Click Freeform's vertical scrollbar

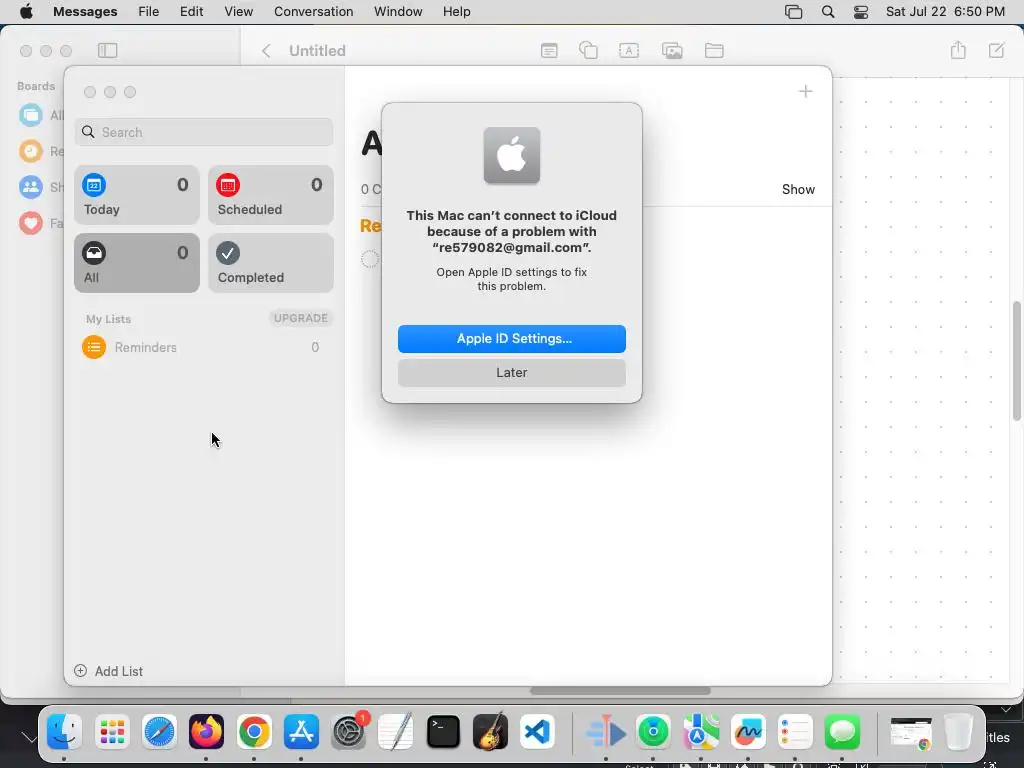coord(1017,360)
